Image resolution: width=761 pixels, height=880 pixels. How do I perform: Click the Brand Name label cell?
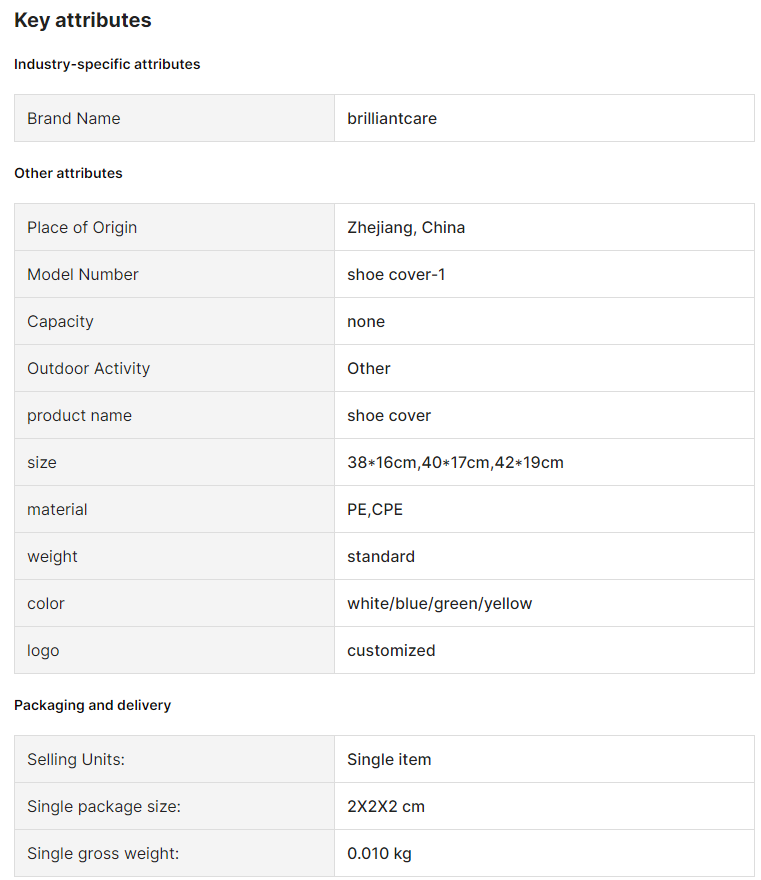175,118
